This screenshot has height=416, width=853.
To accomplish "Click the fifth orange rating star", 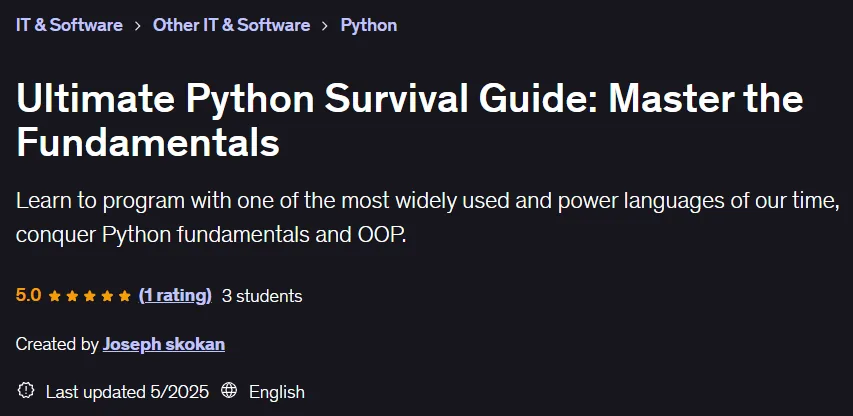I will coord(125,296).
